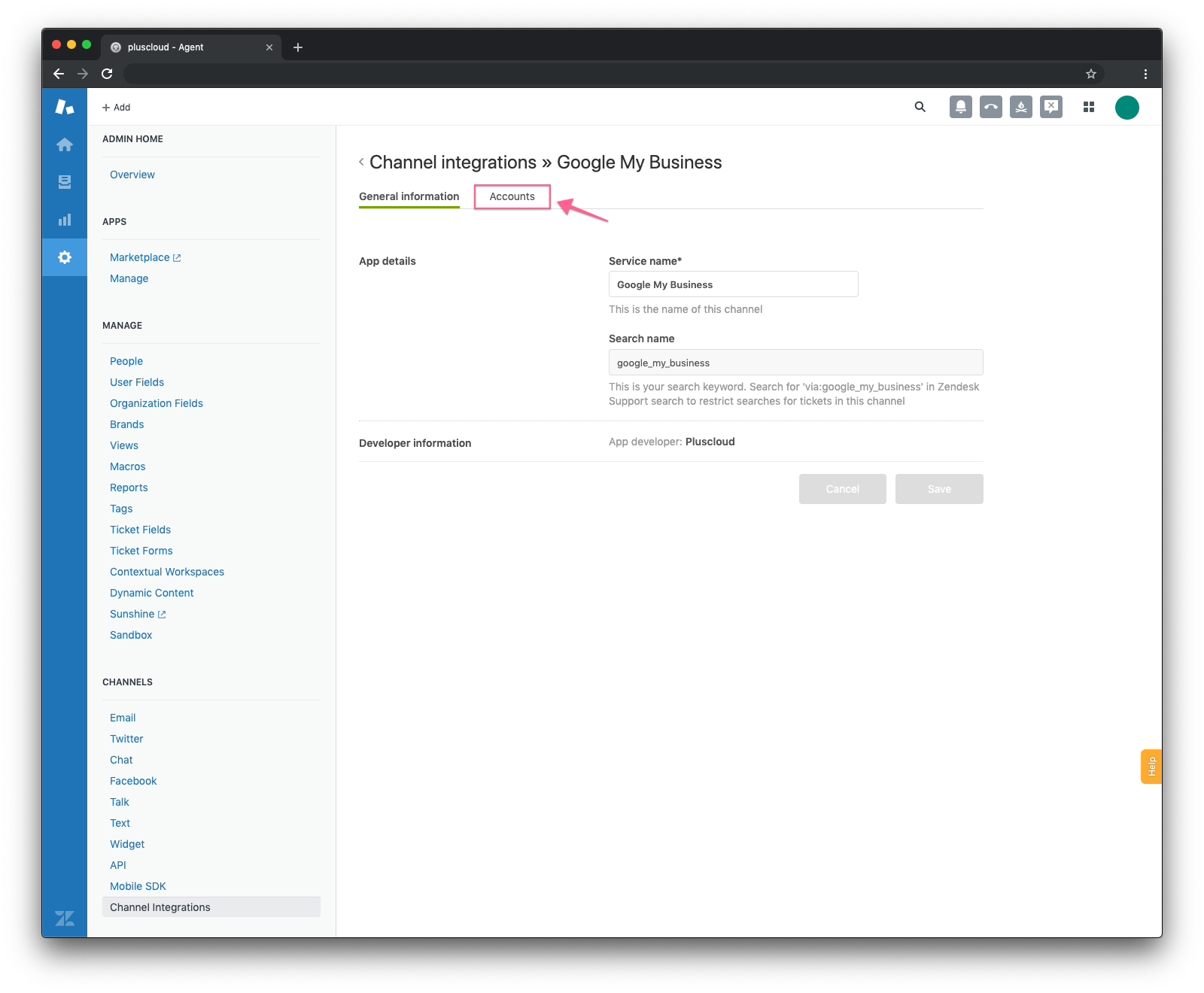This screenshot has height=993, width=1204.
Task: Click the browser address bar
Action: point(602,74)
